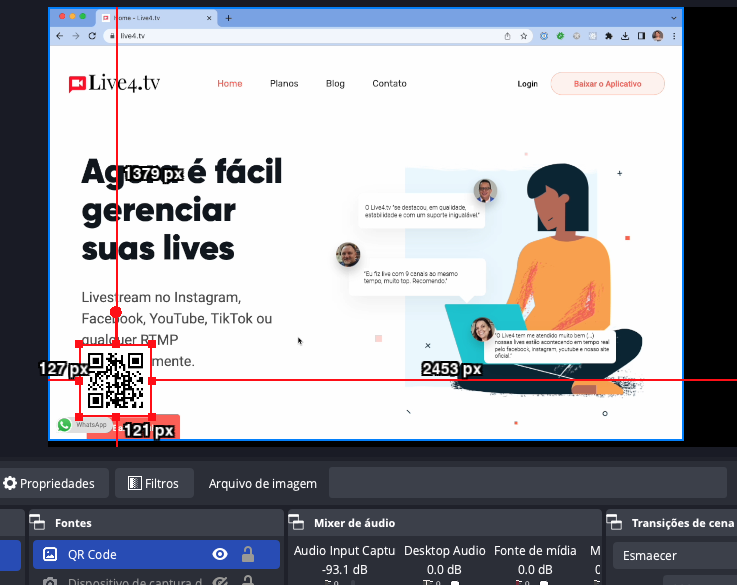Click the Live4.tv logo

114,83
